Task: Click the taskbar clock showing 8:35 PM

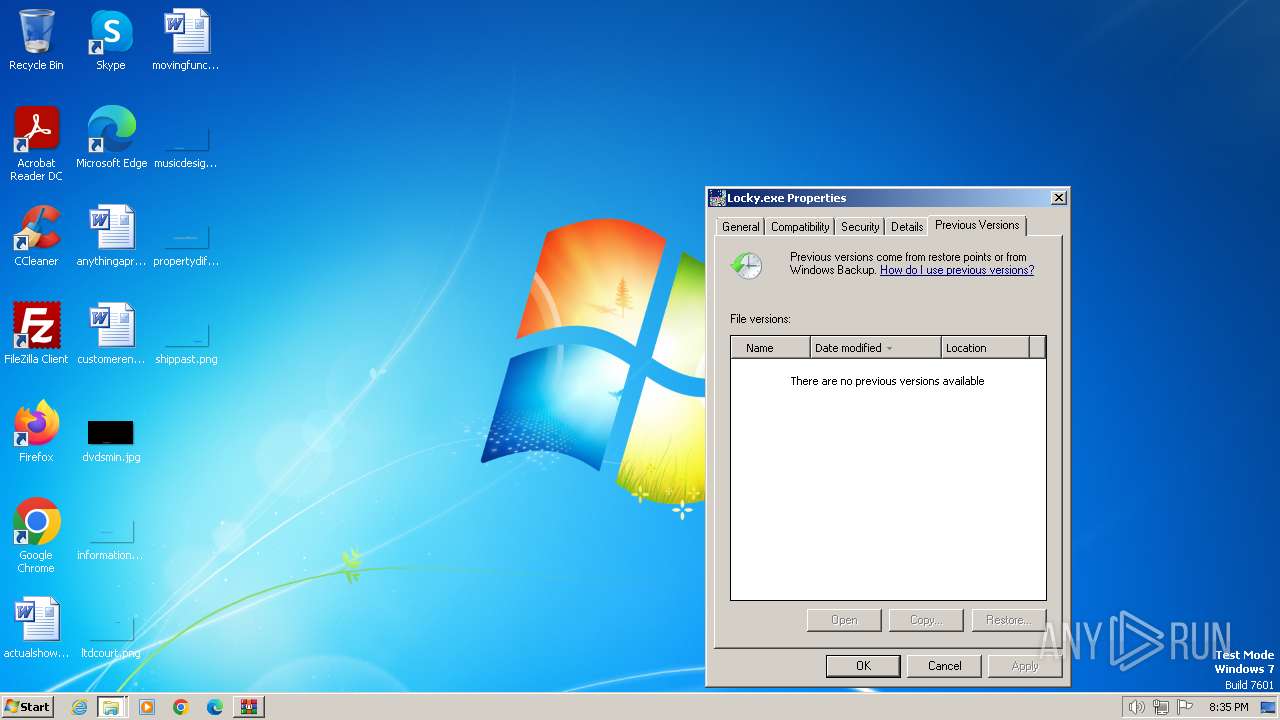Action: point(1228,707)
